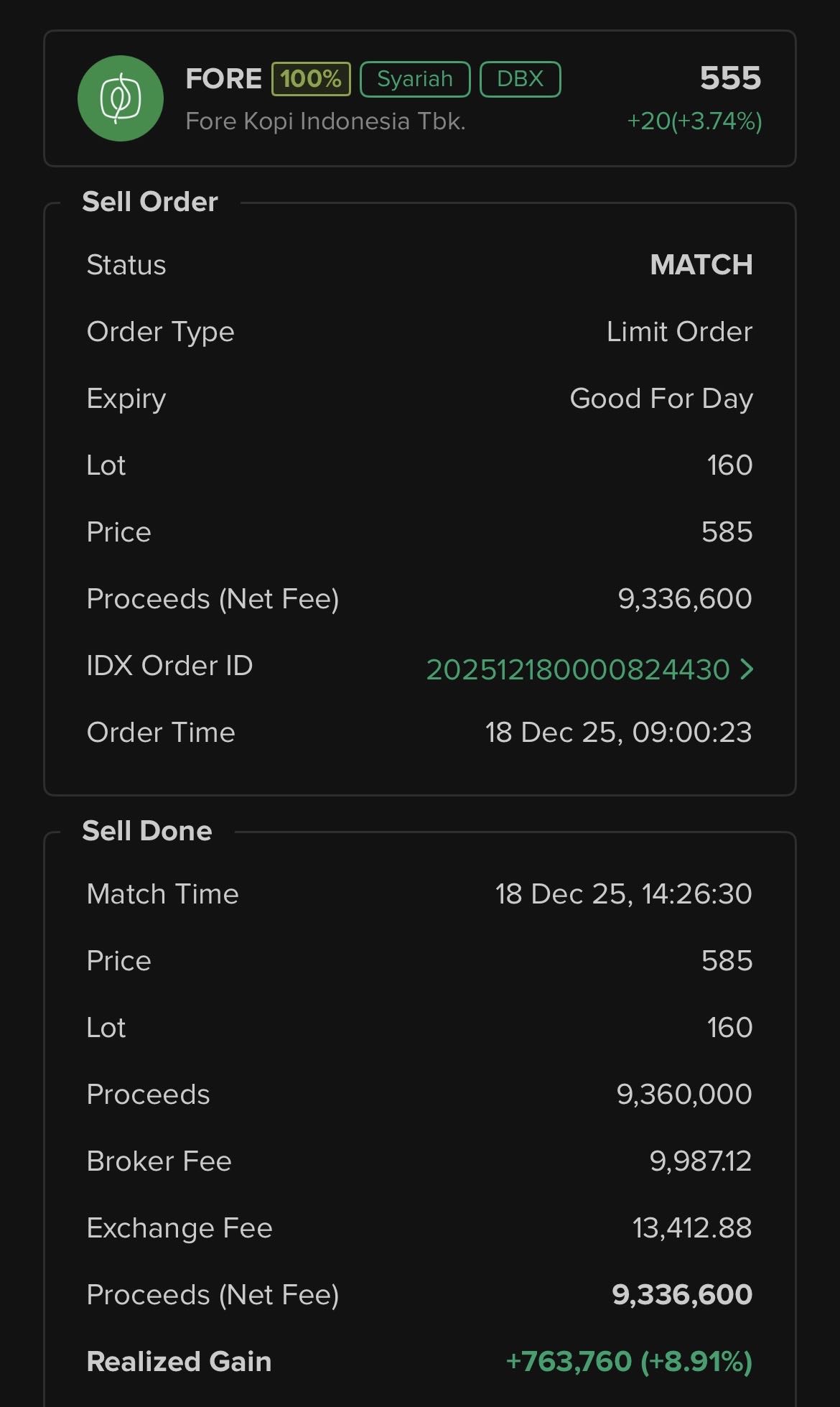The width and height of the screenshot is (840, 1407).
Task: Tap the Sell Done section header
Action: [147, 831]
